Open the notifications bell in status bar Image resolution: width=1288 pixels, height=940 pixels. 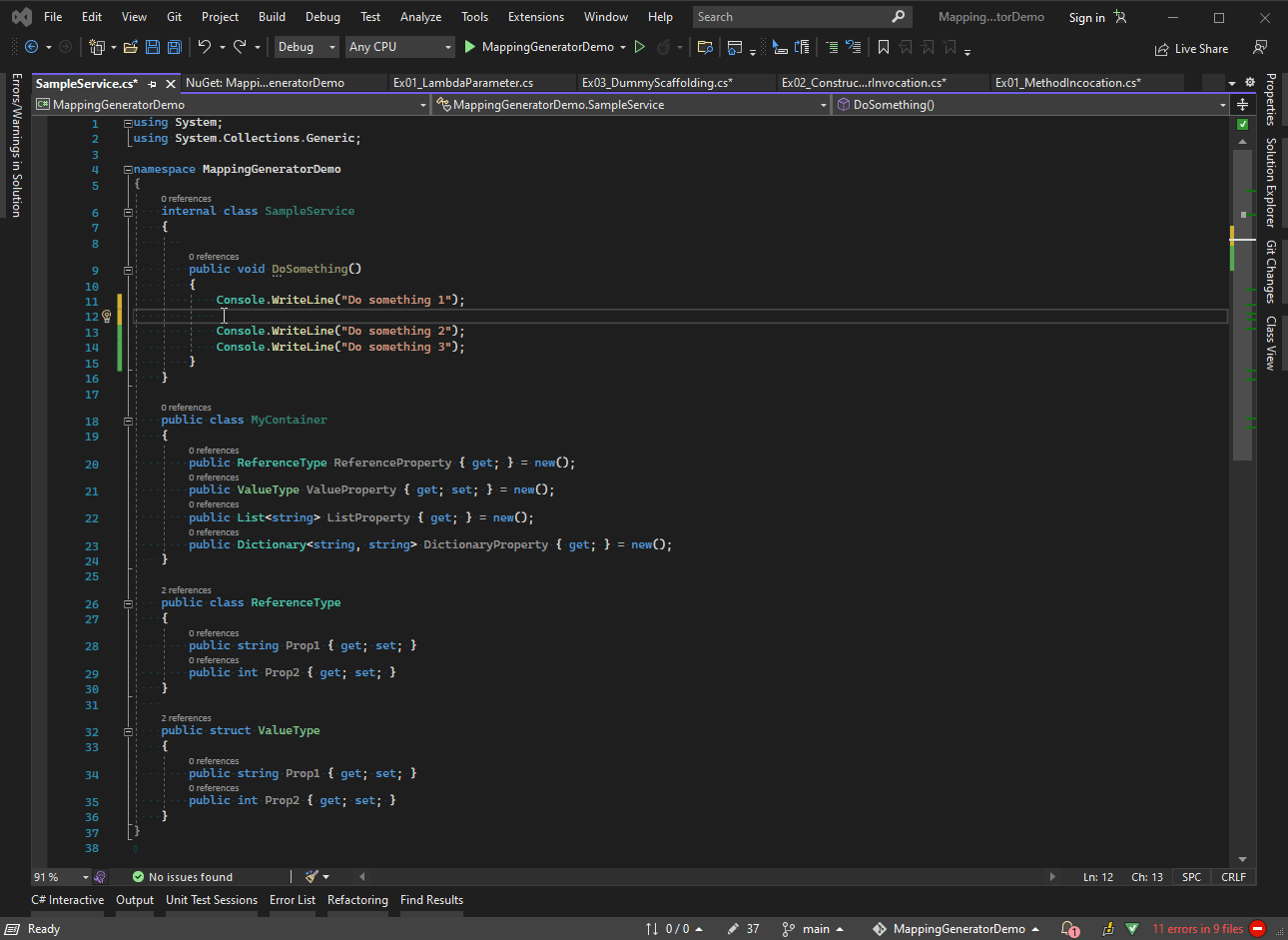pos(1069,929)
